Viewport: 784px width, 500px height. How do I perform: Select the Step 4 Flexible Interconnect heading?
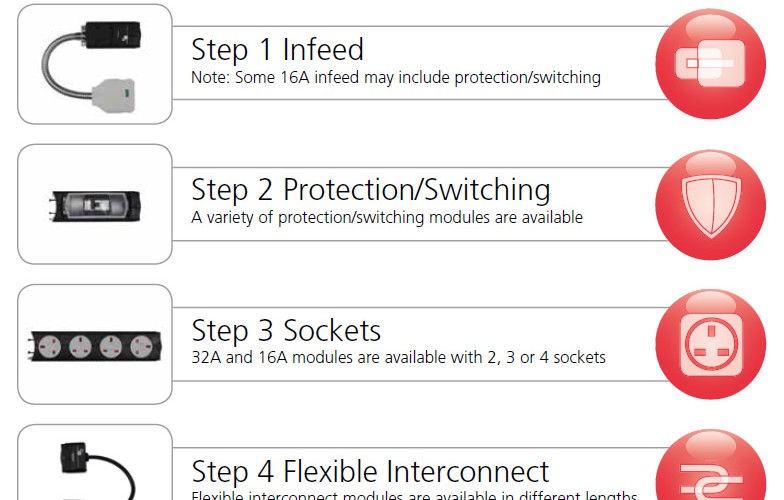370,471
